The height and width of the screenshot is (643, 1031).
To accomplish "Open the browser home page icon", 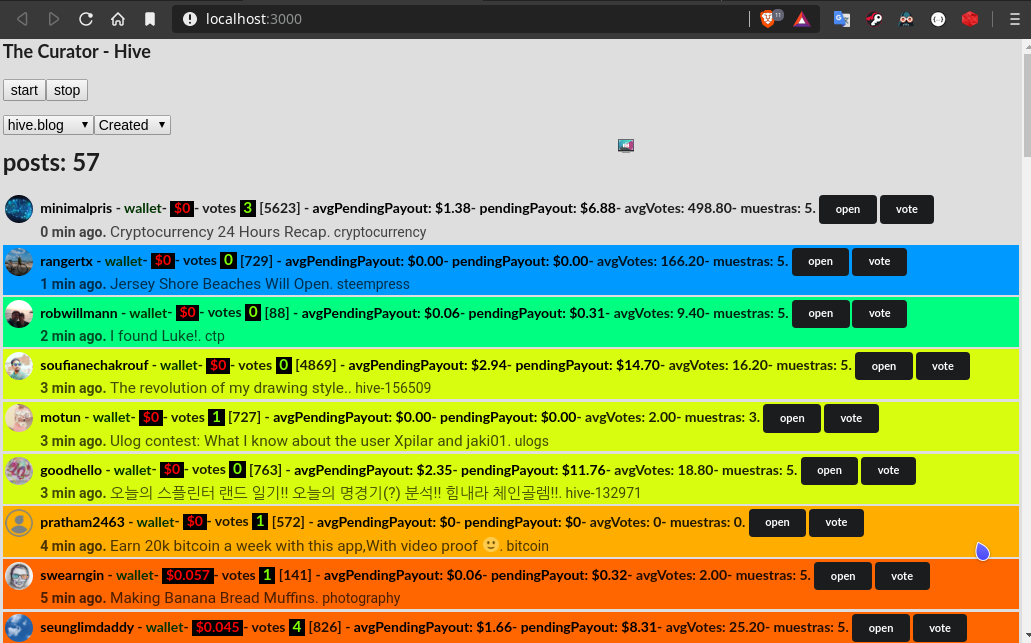I will (x=118, y=19).
